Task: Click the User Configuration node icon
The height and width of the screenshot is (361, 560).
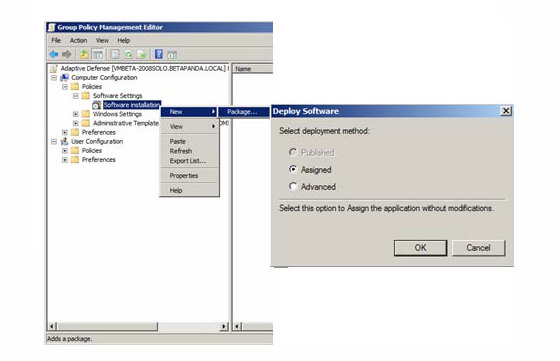Action: click(x=64, y=141)
